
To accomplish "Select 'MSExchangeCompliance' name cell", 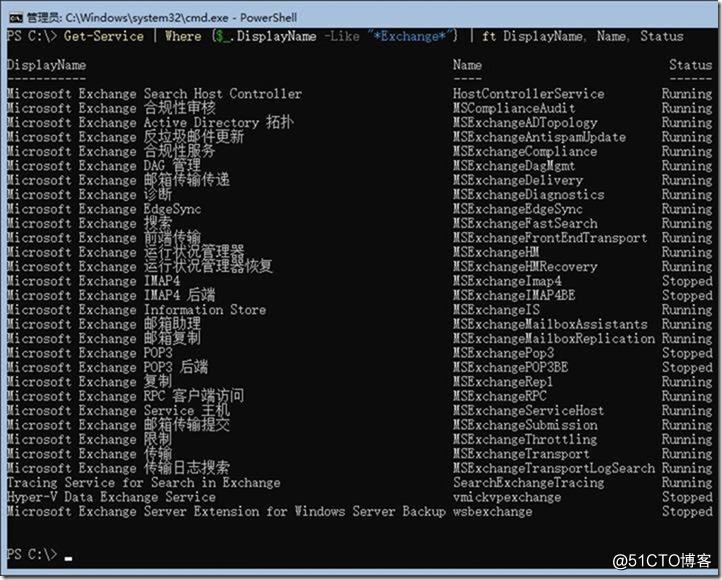I will pyautogui.click(x=525, y=151).
